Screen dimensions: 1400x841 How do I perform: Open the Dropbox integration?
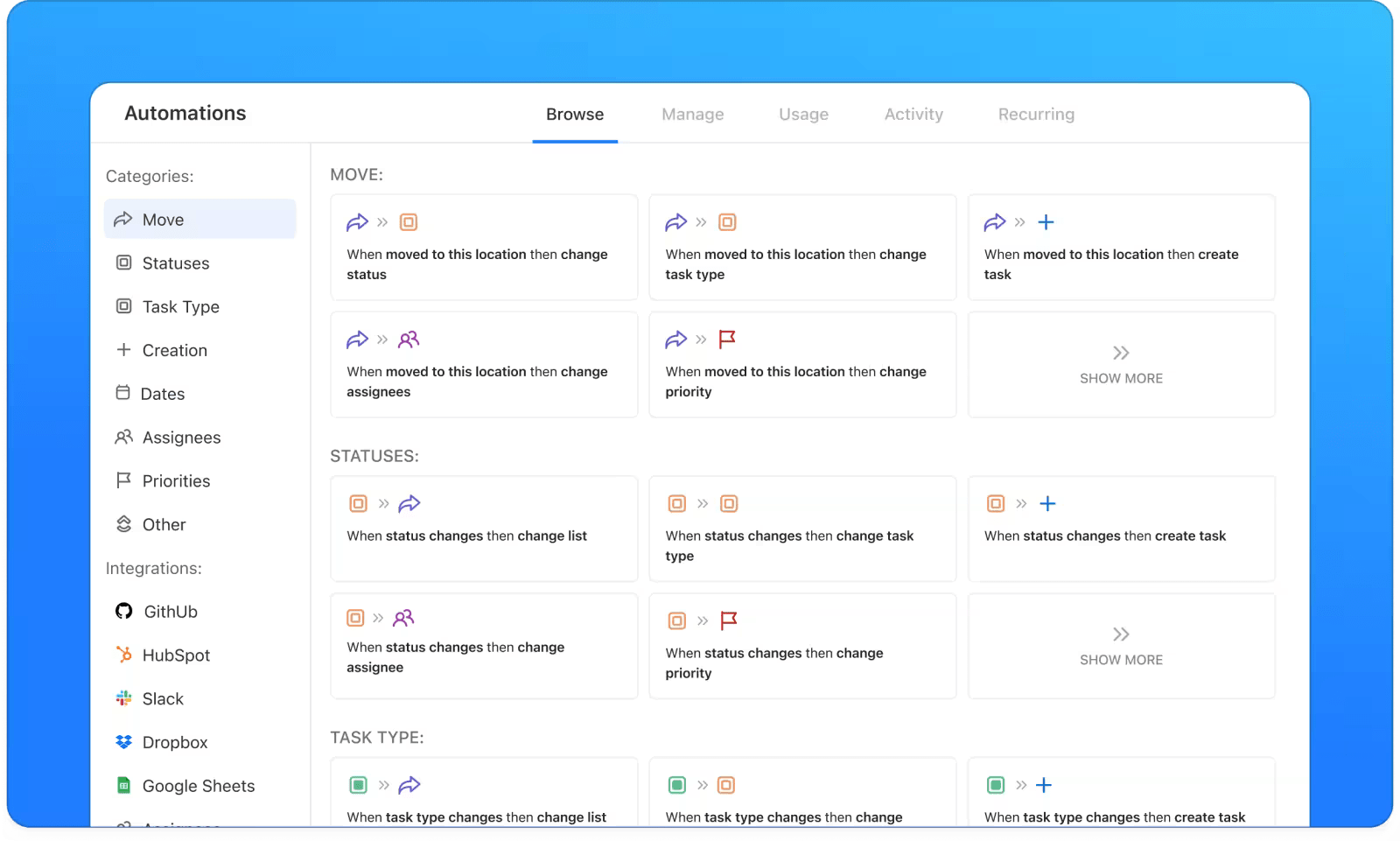tap(174, 742)
